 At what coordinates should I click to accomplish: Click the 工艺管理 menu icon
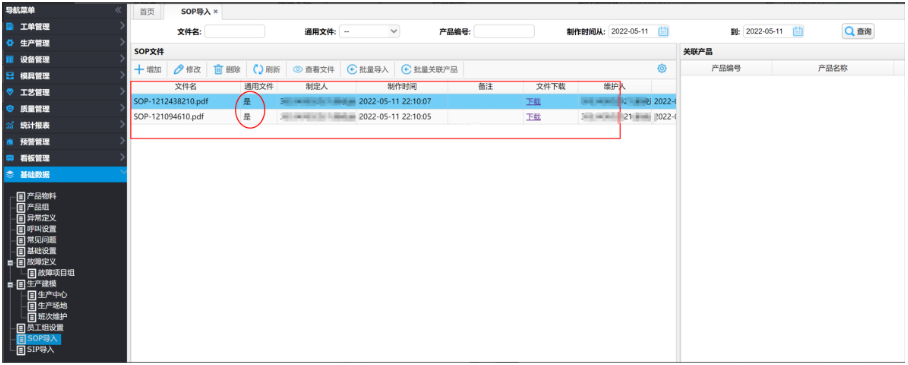coord(10,92)
